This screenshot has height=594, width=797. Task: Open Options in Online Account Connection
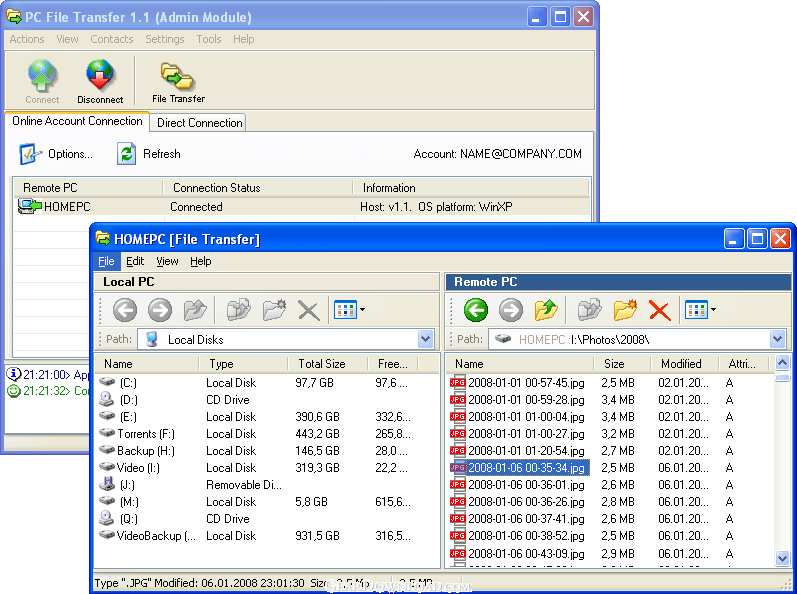56,154
